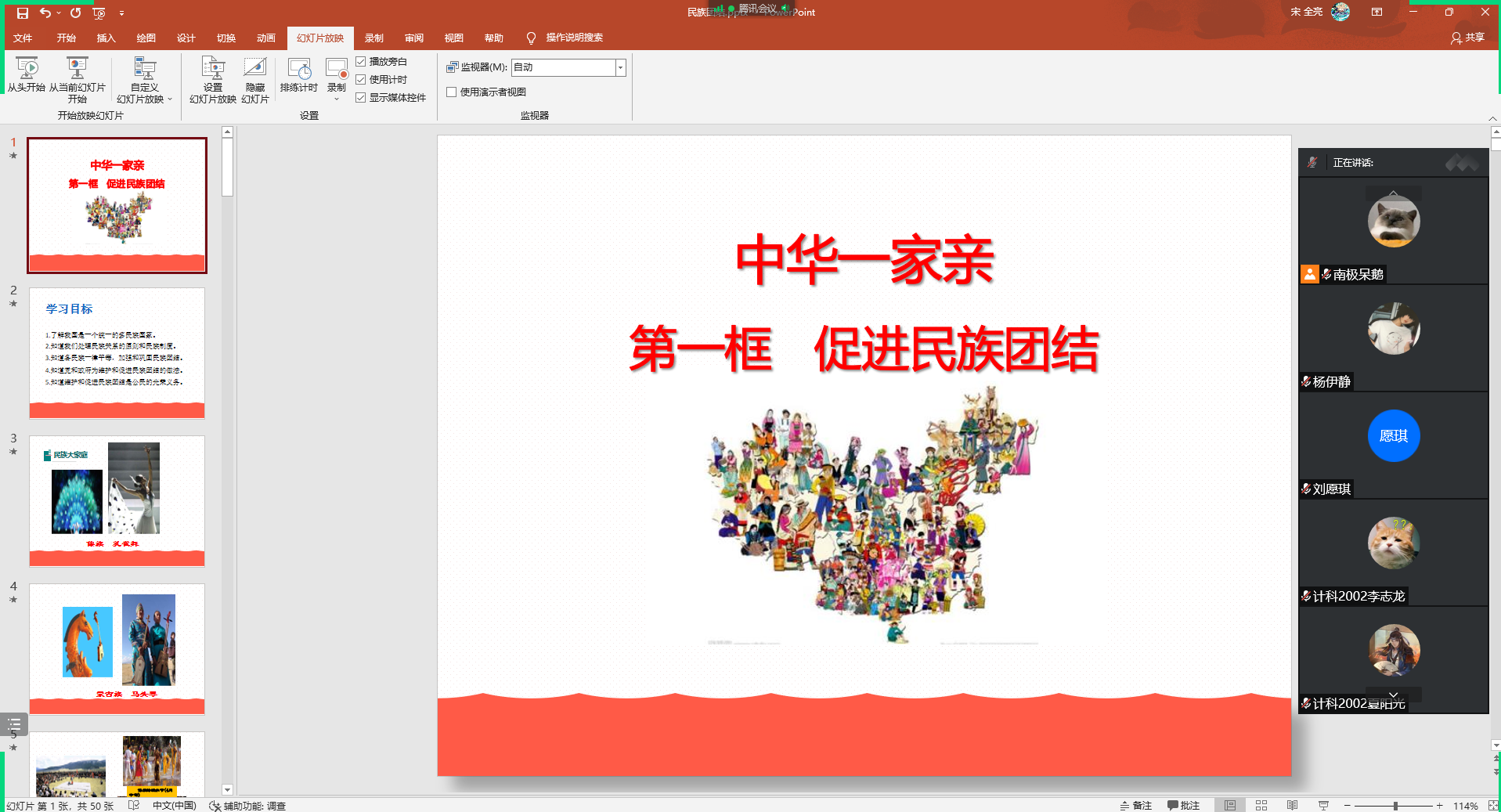Switch to Slide Sorter view in status bar
This screenshot has width=1501, height=812.
1261,805
